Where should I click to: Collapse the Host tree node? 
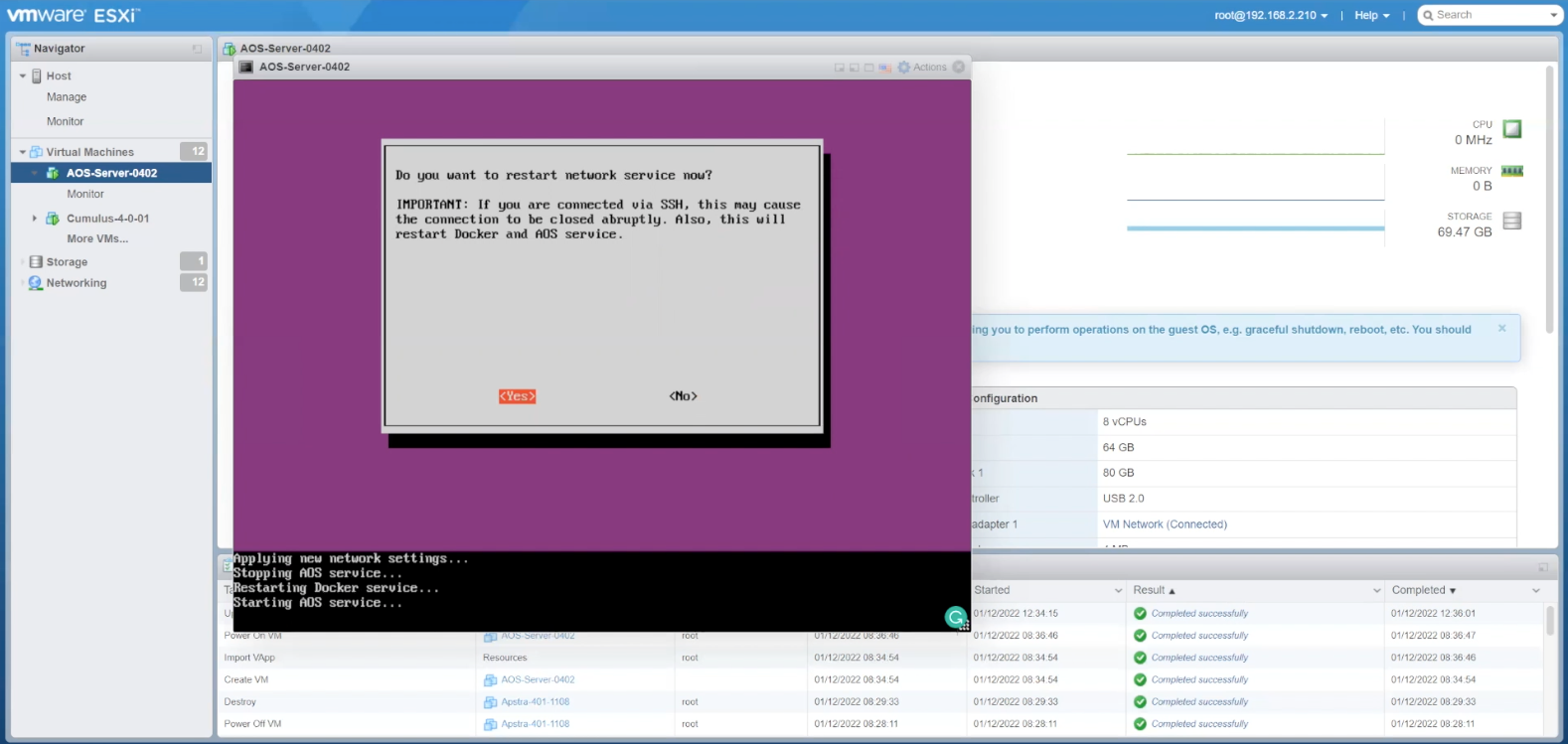23,76
